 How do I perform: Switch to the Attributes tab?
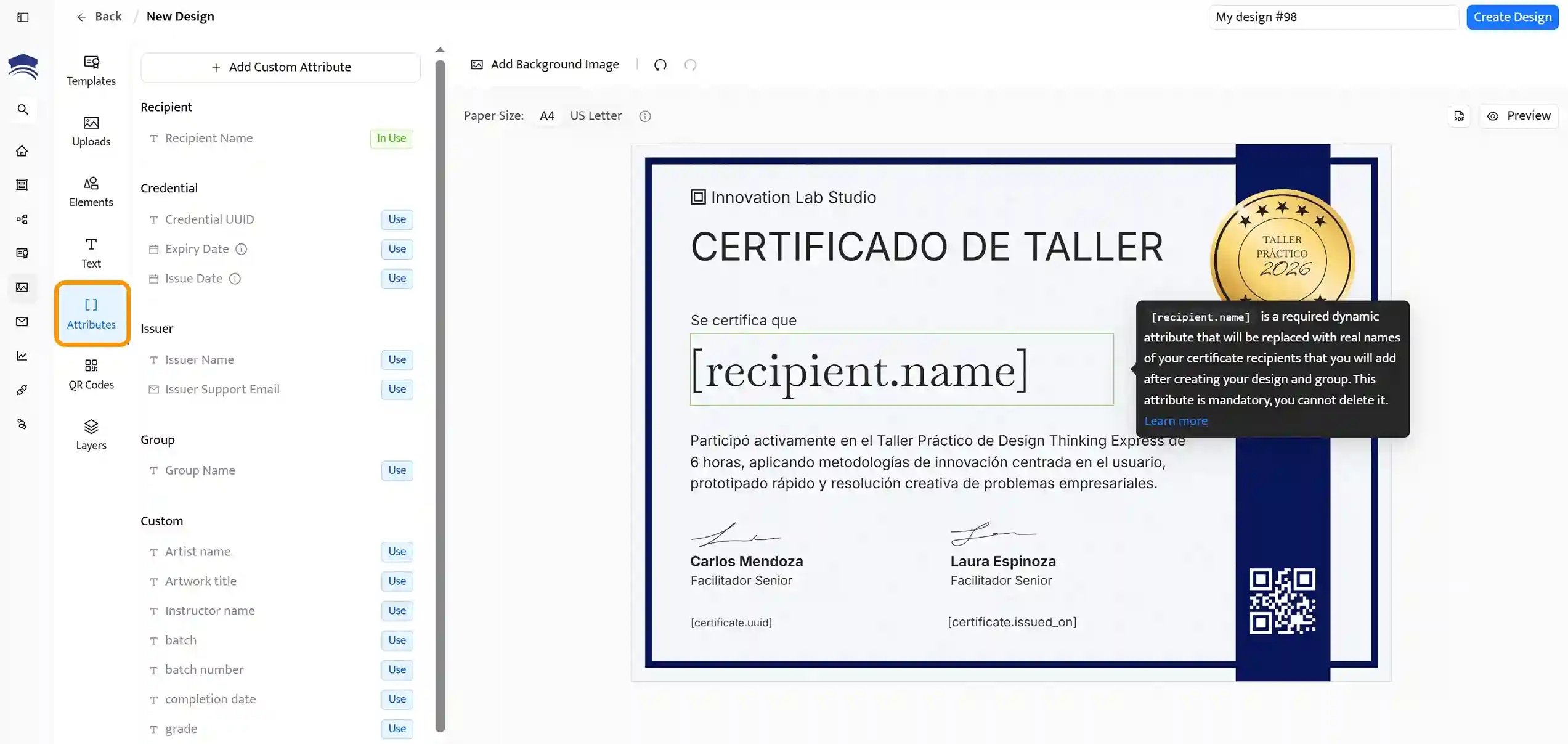pos(91,314)
